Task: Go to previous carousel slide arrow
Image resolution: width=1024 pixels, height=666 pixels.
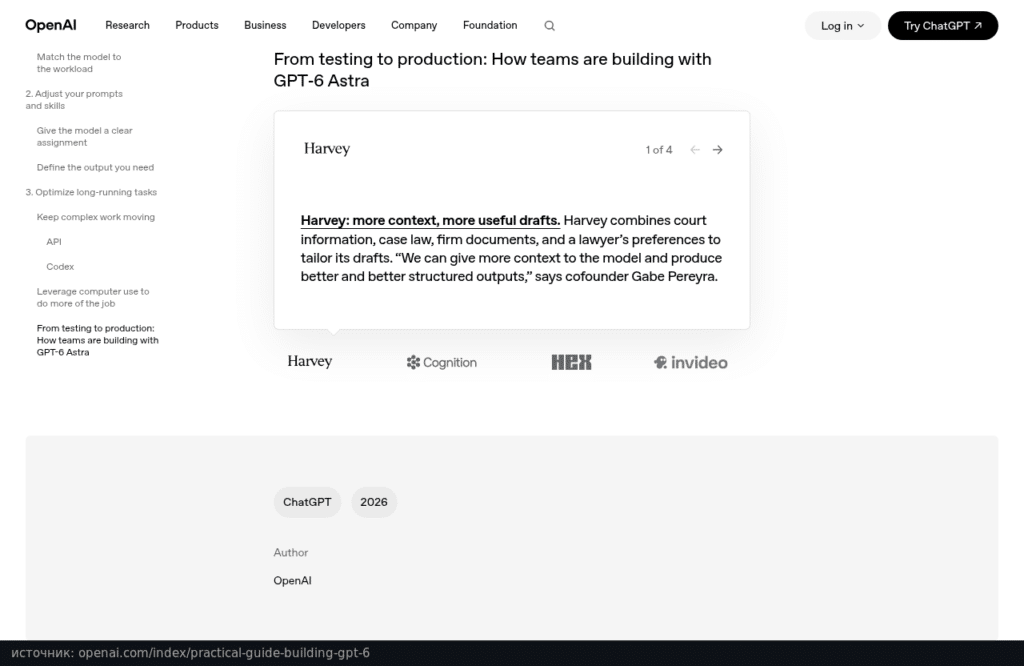Action: coord(695,150)
